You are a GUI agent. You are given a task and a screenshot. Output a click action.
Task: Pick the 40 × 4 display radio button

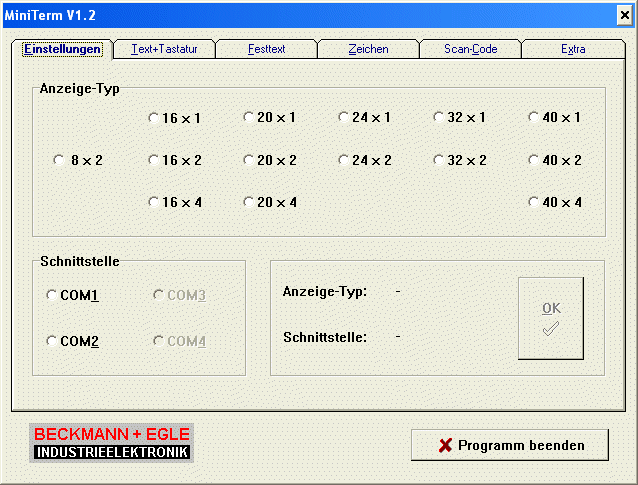coord(534,202)
